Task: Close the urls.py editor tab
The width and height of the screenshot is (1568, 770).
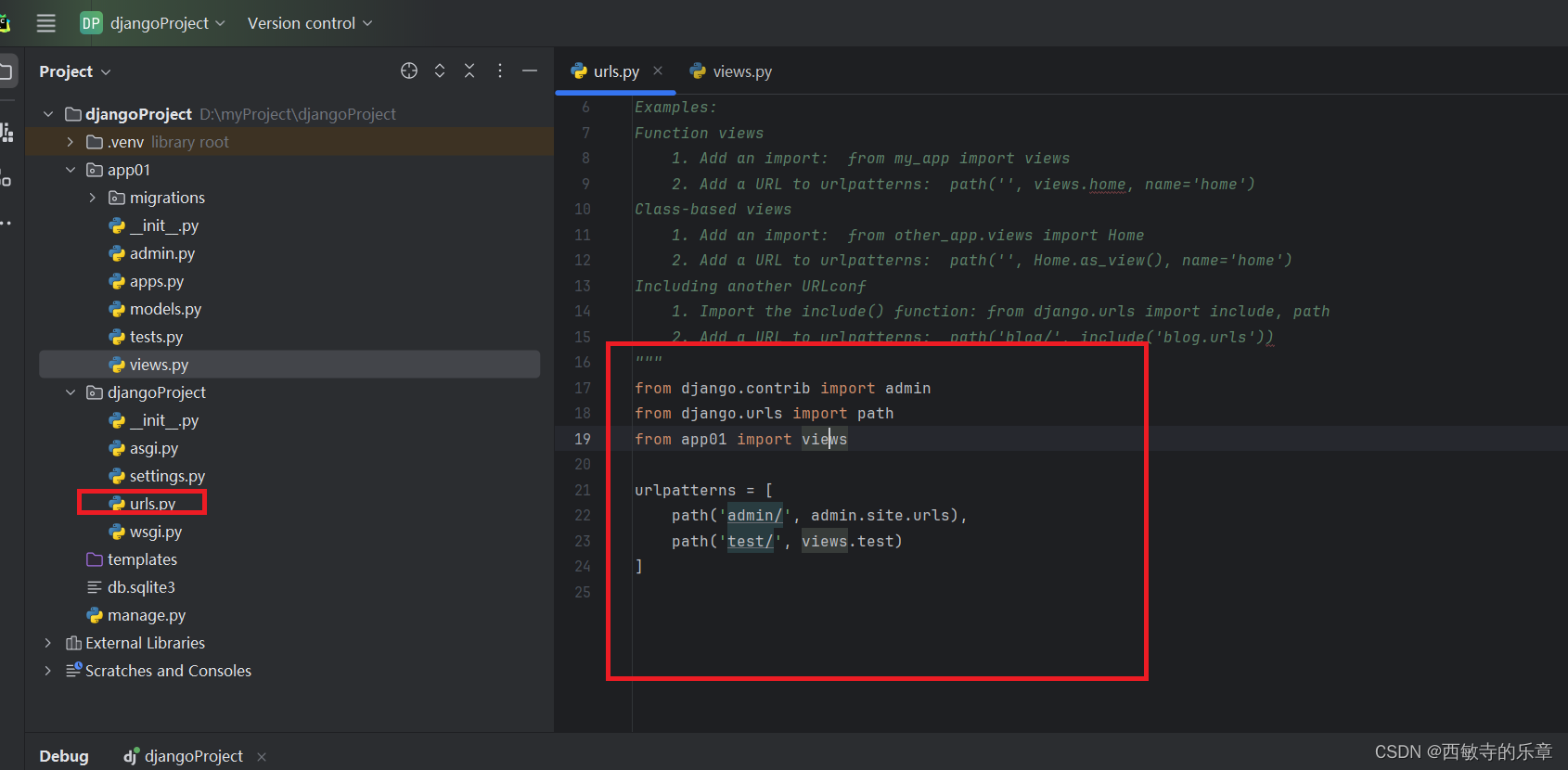Action: coord(658,71)
